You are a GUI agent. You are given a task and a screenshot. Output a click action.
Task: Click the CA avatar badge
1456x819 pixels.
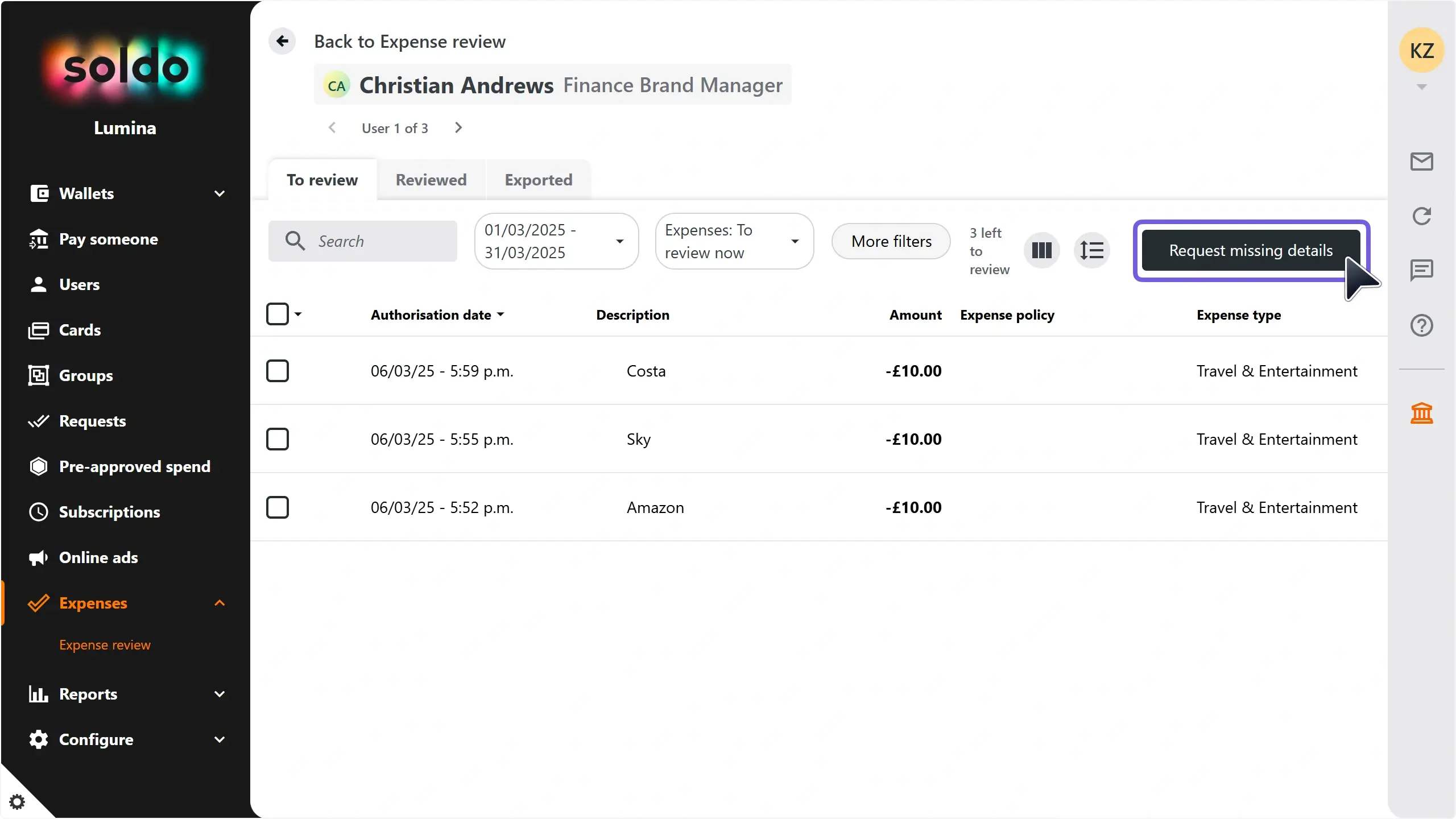337,86
